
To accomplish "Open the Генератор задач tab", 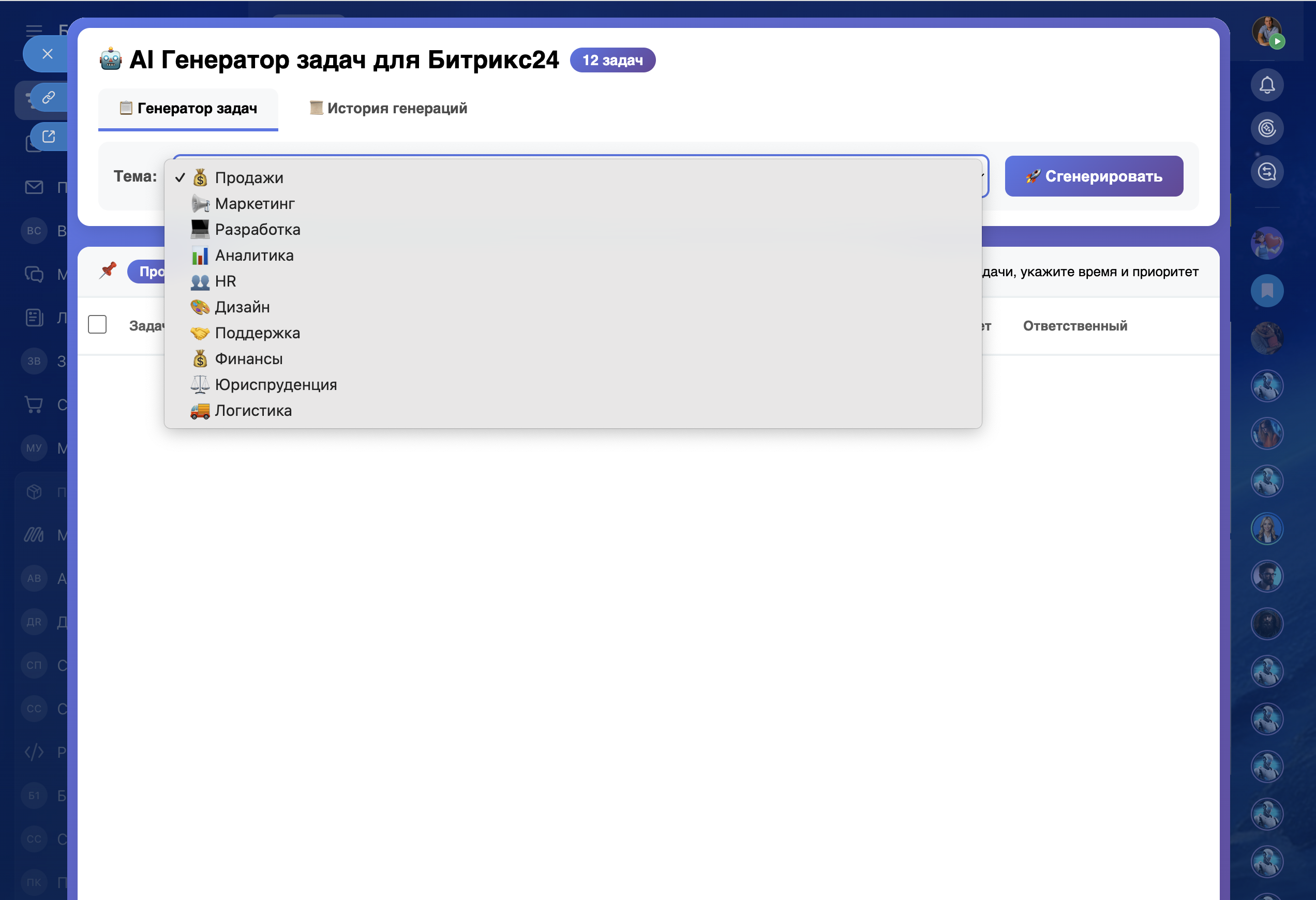I will tap(189, 108).
